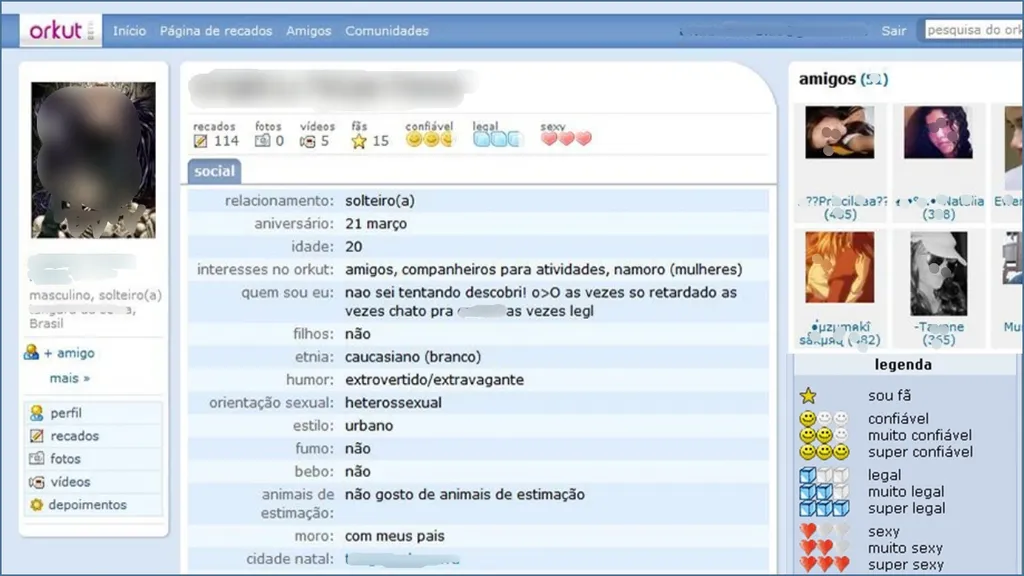Click the depoimentos badge icon in the sidebar

pos(37,505)
